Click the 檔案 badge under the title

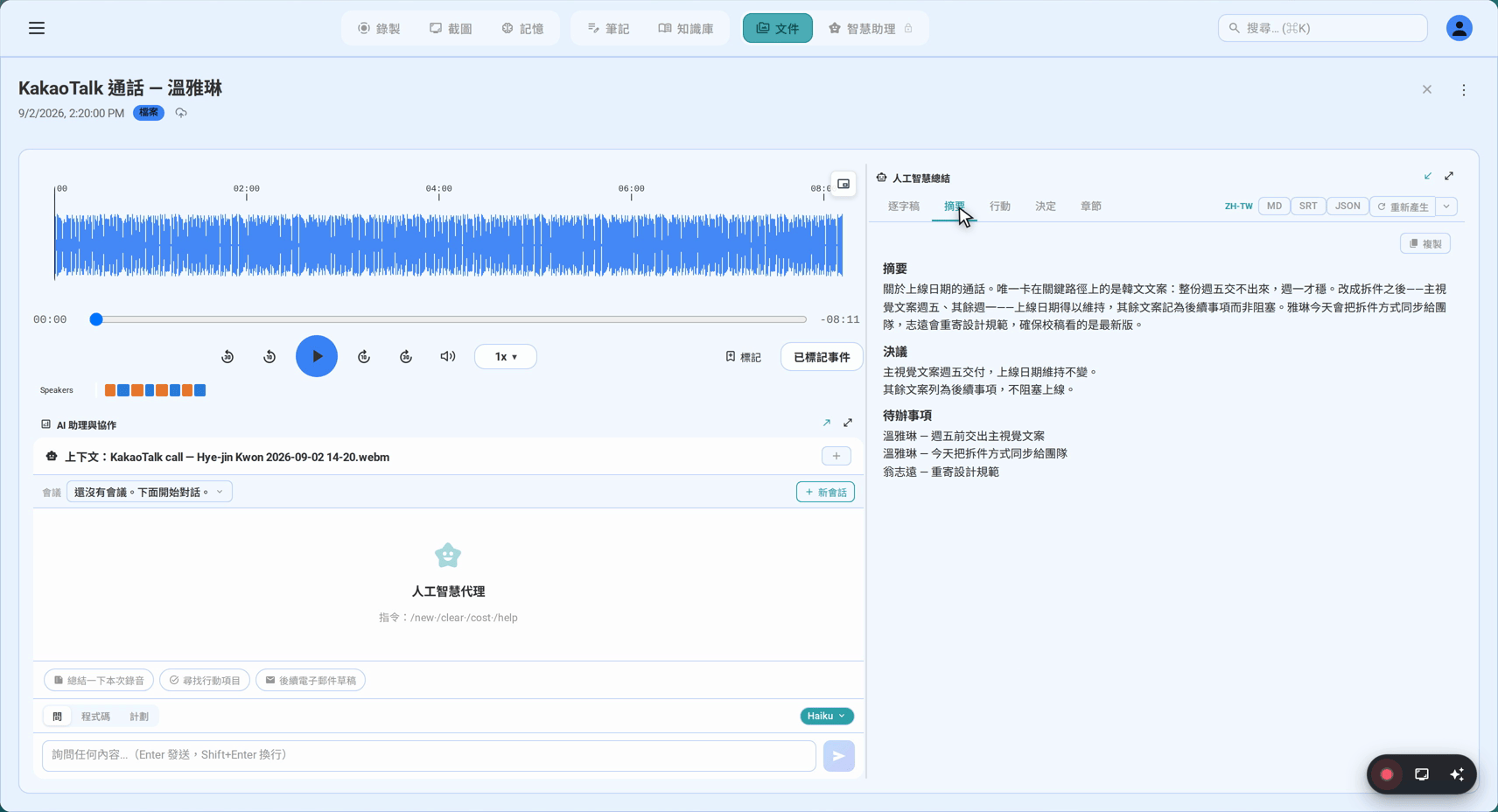(x=149, y=113)
